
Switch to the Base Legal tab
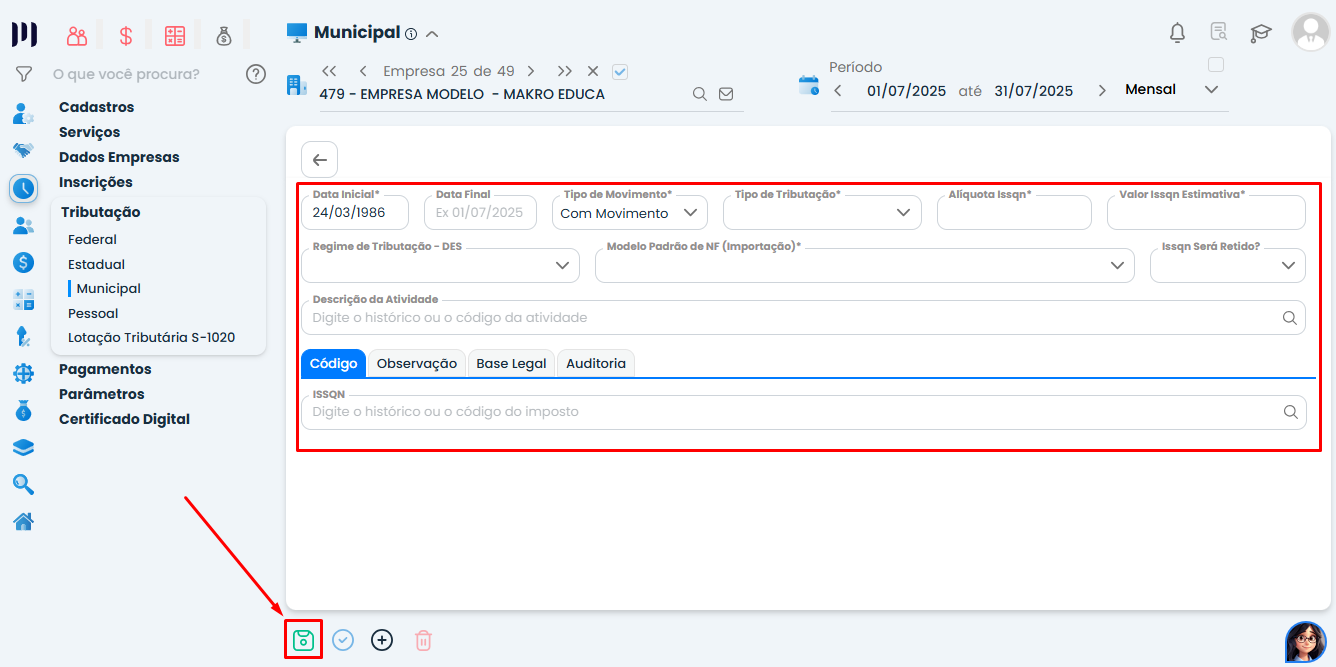point(511,364)
